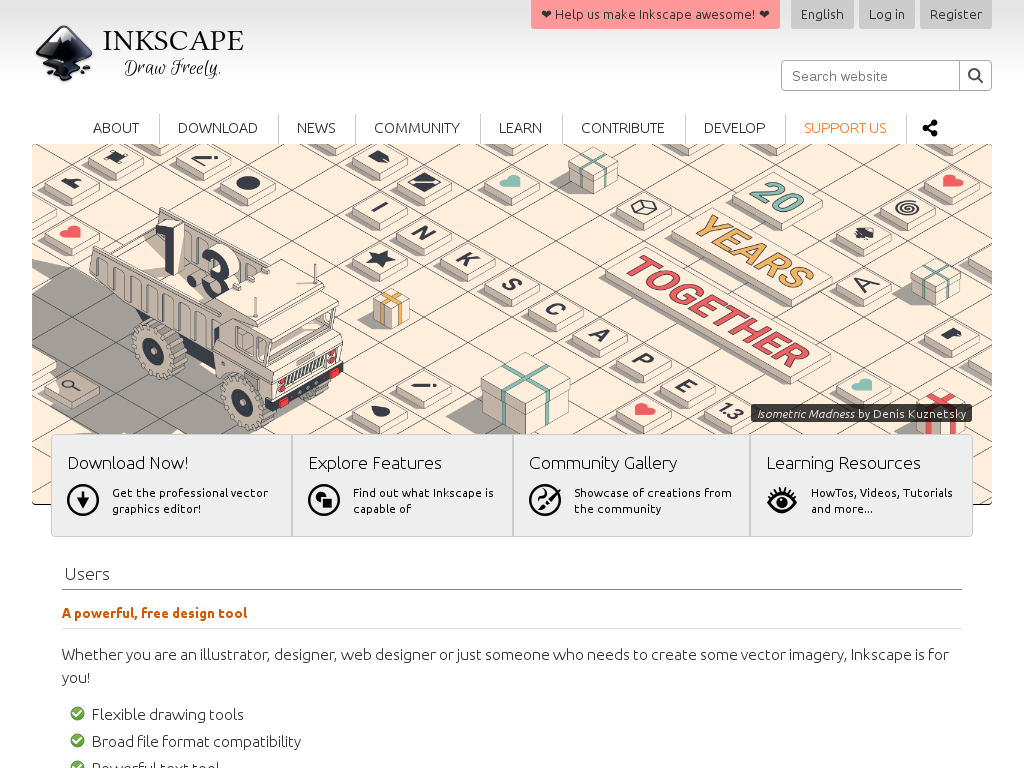
Task: Open the Download Now! heading link
Action: pyautogui.click(x=128, y=463)
